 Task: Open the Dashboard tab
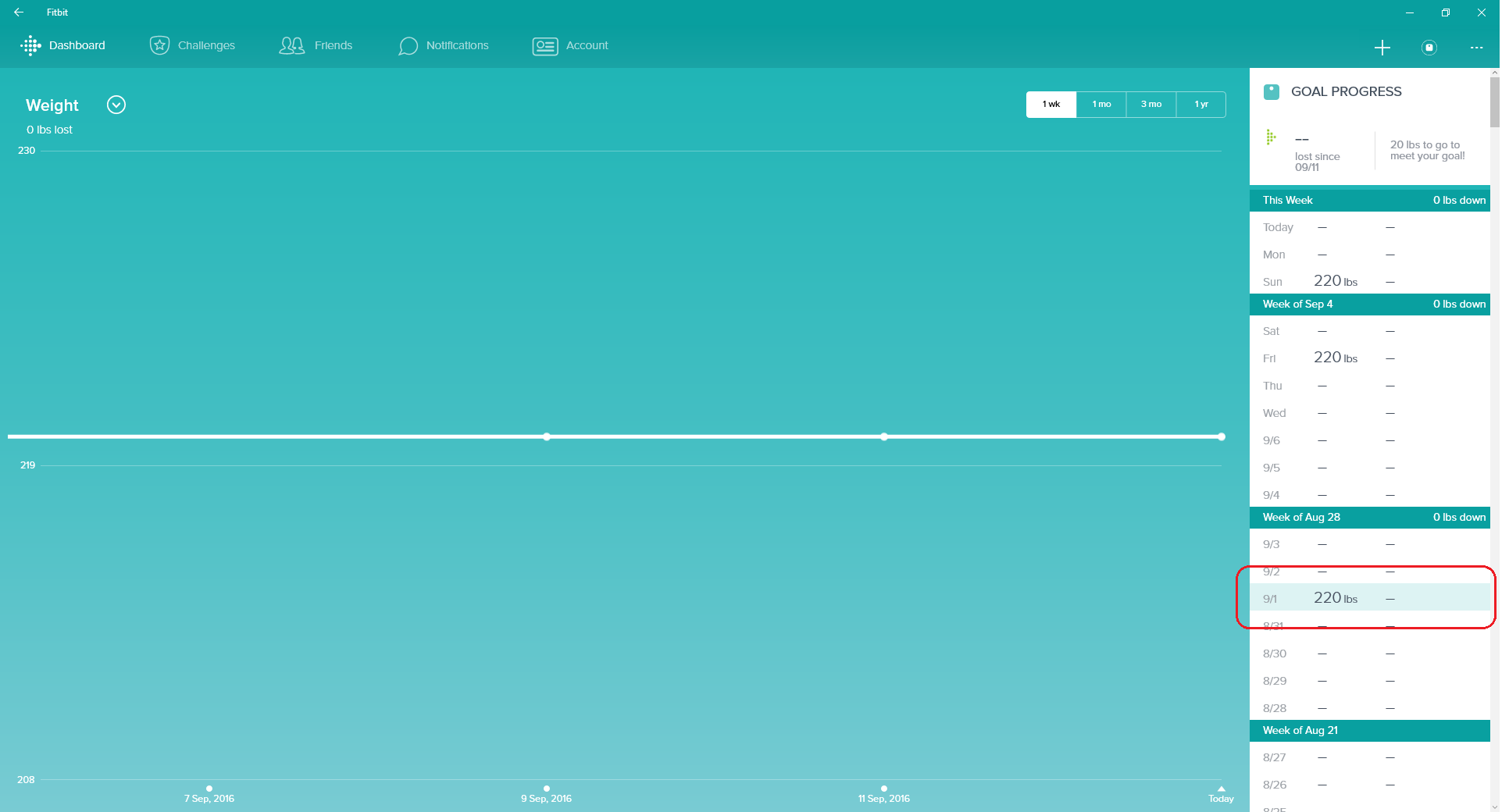click(62, 45)
